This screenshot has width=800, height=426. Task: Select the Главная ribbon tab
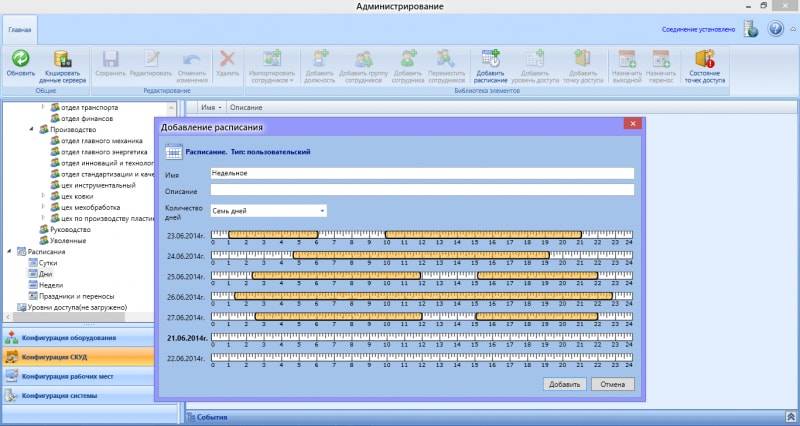[20, 30]
